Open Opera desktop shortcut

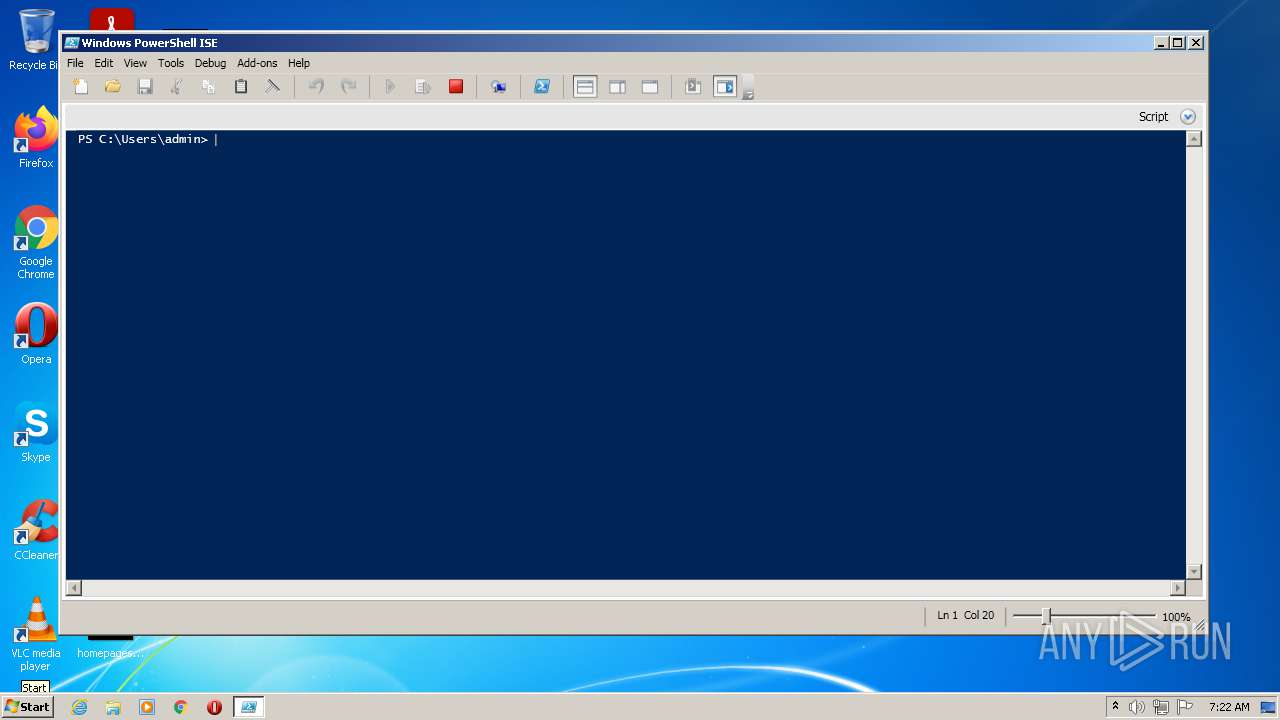tap(35, 334)
